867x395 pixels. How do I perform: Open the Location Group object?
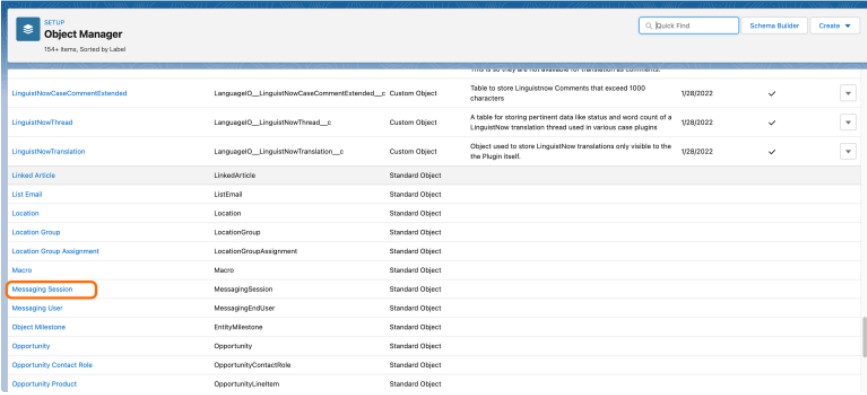pyautogui.click(x=36, y=232)
